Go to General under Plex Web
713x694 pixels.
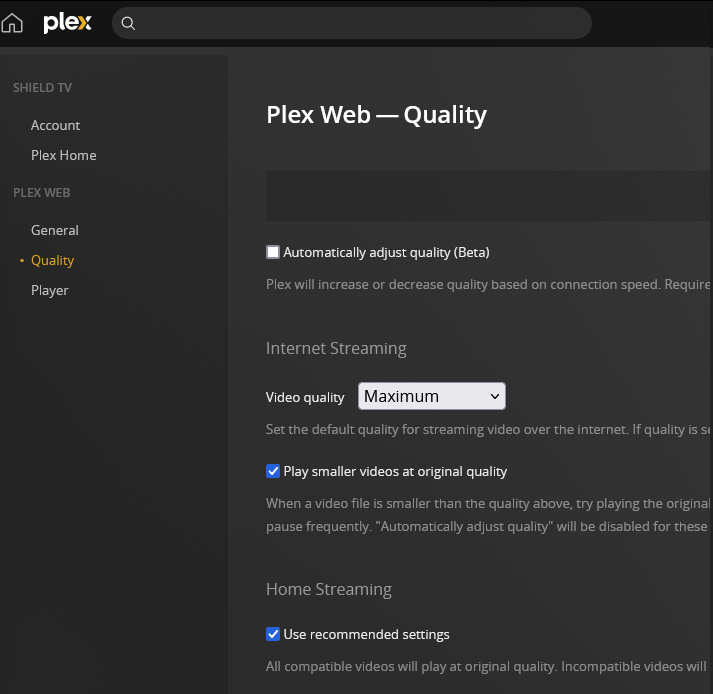[x=54, y=230]
